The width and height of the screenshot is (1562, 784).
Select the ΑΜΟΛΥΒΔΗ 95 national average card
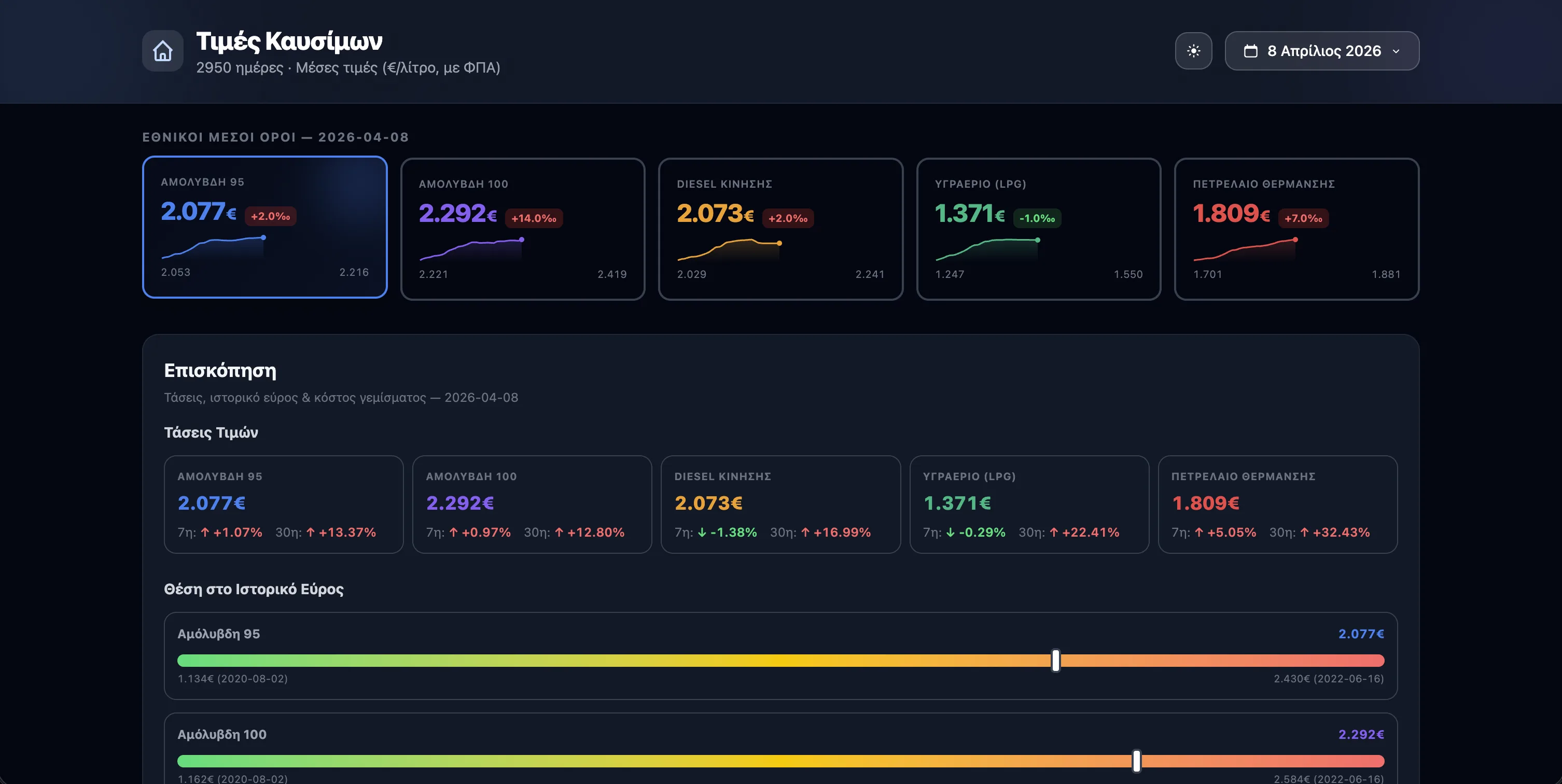click(264, 228)
